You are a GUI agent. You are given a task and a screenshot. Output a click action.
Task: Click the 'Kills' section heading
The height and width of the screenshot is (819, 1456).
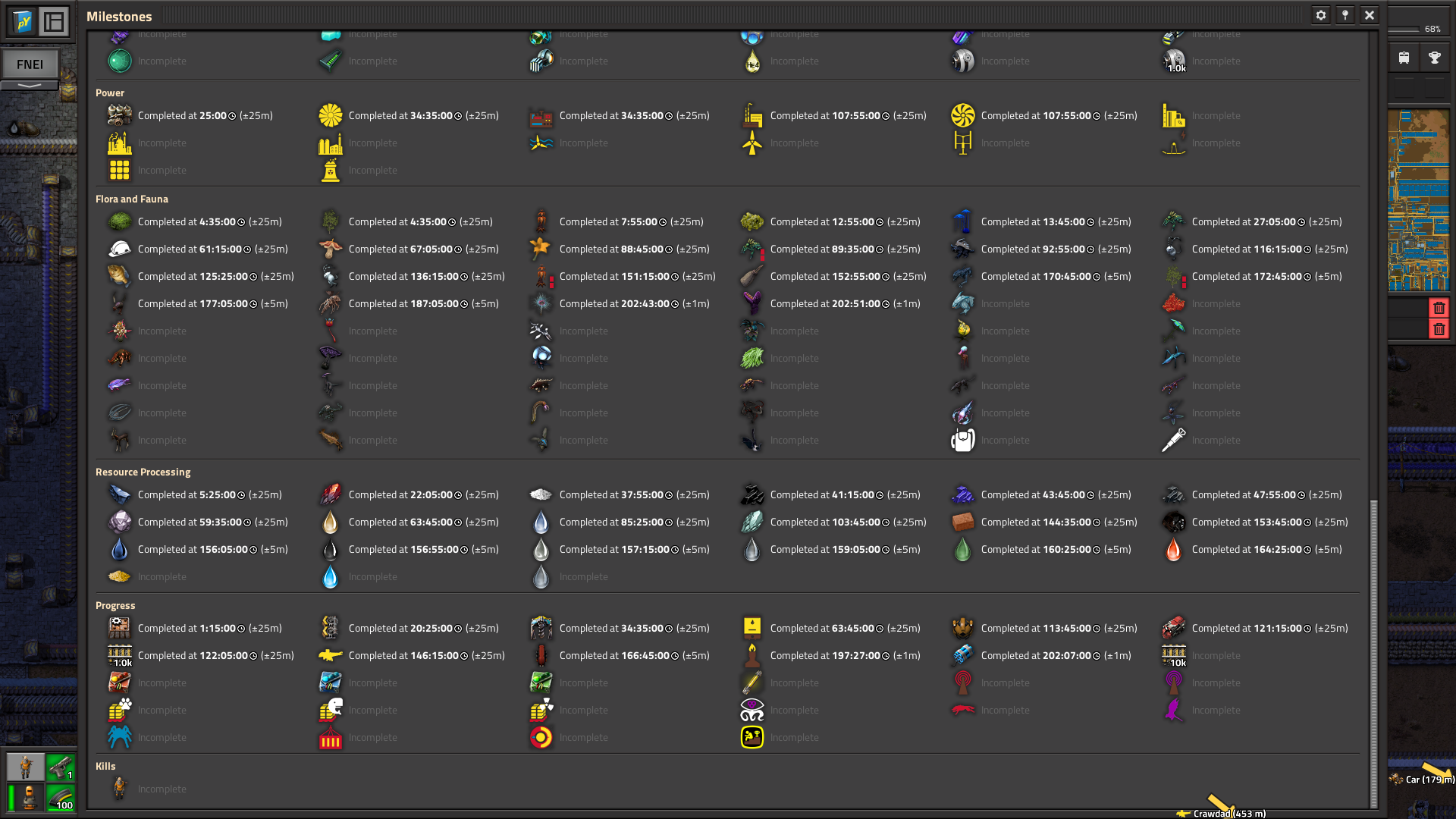click(x=105, y=766)
